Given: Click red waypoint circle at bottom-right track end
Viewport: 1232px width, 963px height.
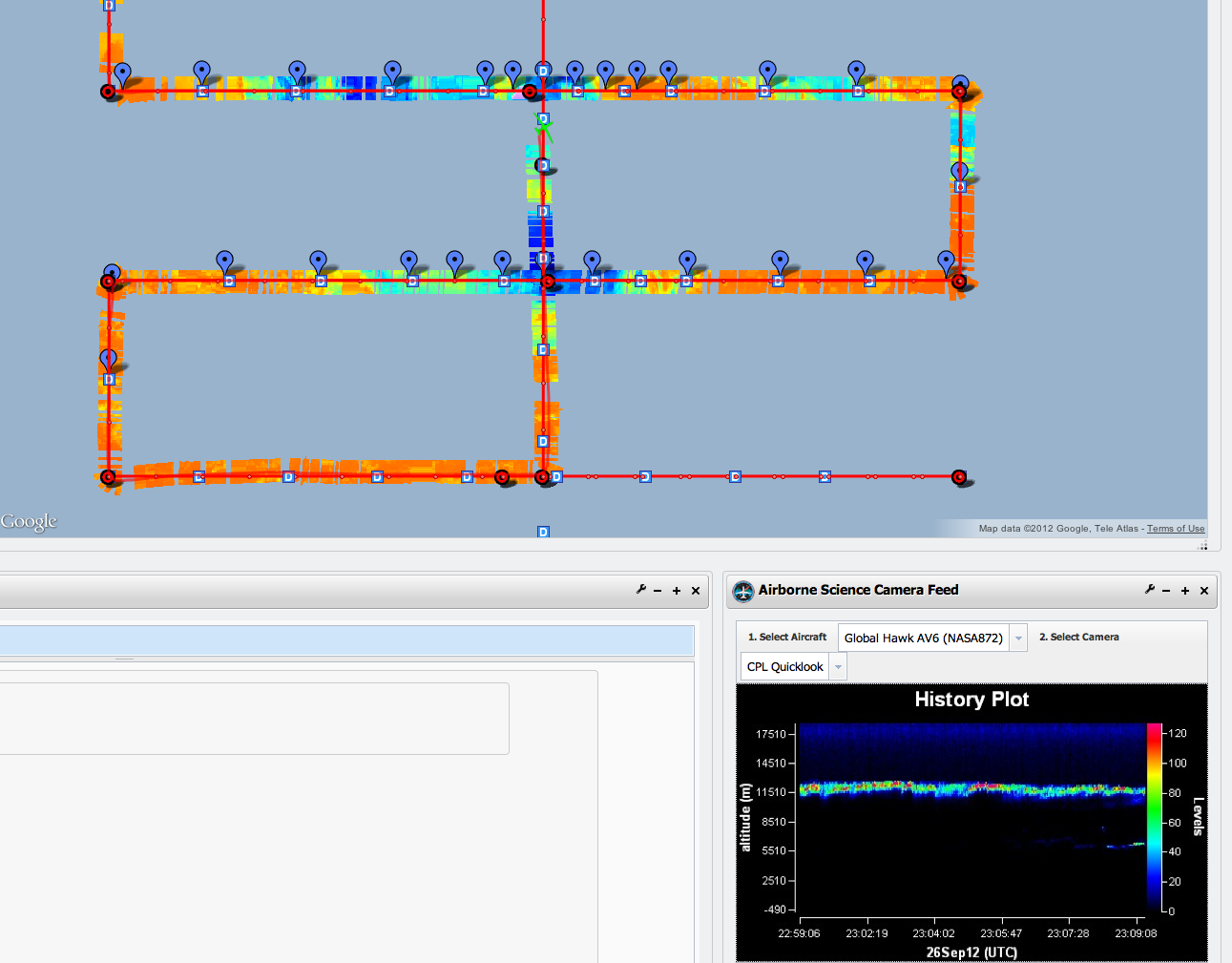Looking at the screenshot, I should coord(959,477).
